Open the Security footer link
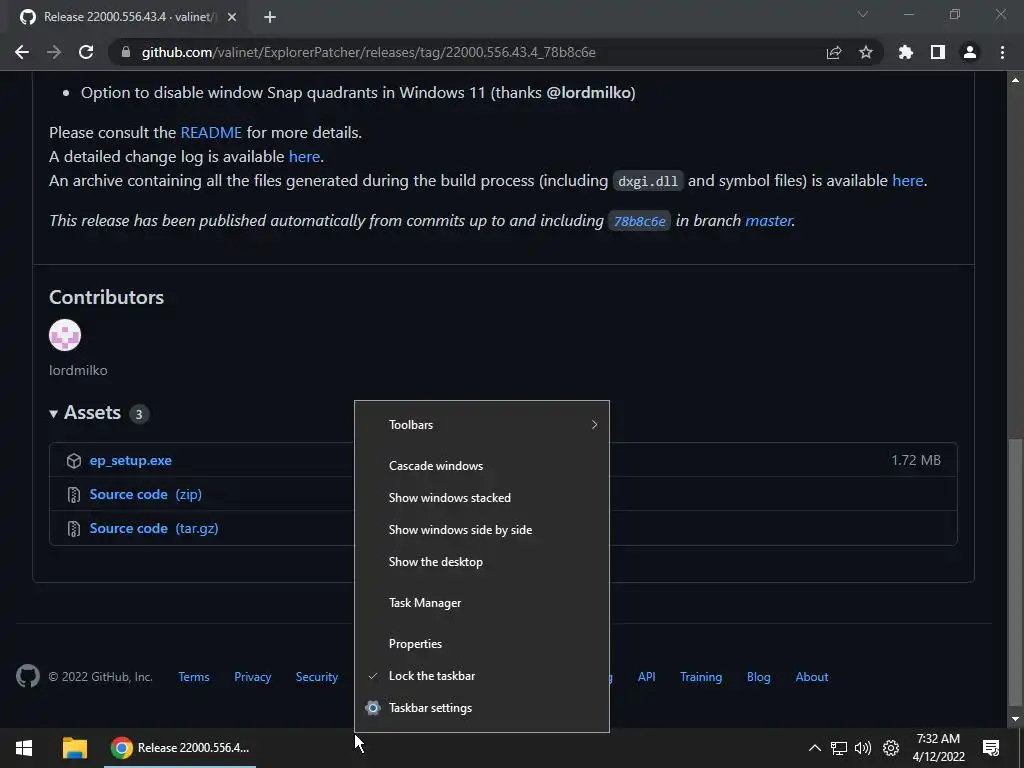The image size is (1024, 768). click(x=317, y=677)
